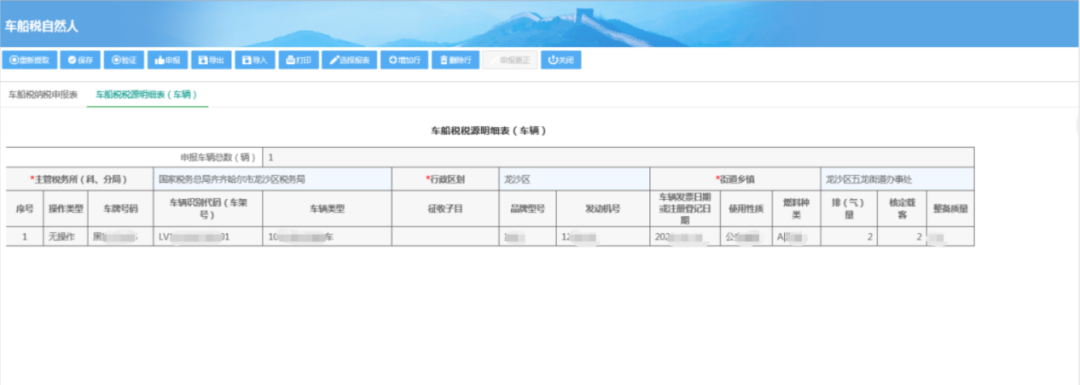
Task: Print the form using 打印
Action: (298, 60)
